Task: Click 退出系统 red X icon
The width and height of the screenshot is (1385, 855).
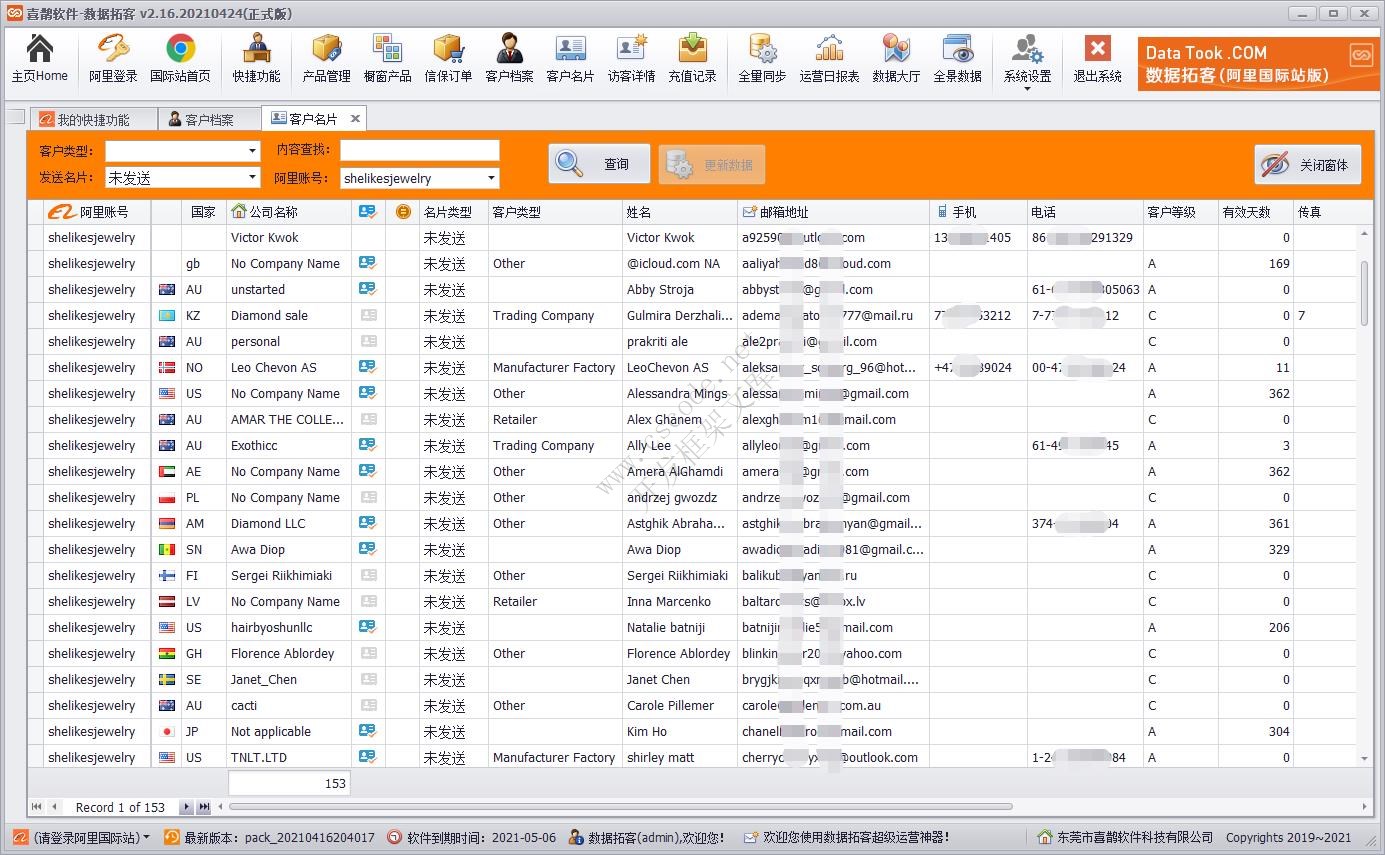Action: 1097,48
